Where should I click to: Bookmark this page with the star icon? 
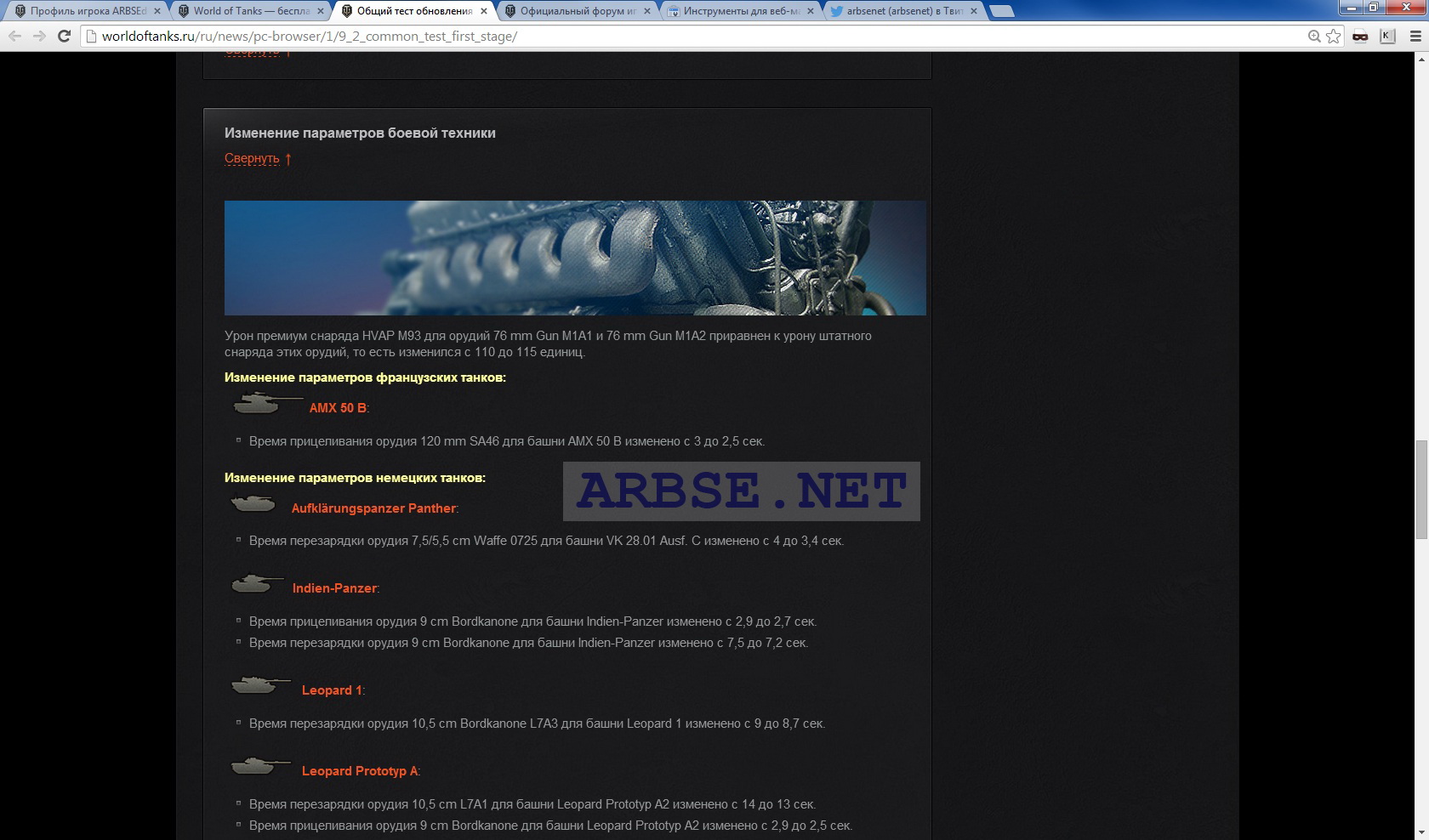coord(1333,37)
